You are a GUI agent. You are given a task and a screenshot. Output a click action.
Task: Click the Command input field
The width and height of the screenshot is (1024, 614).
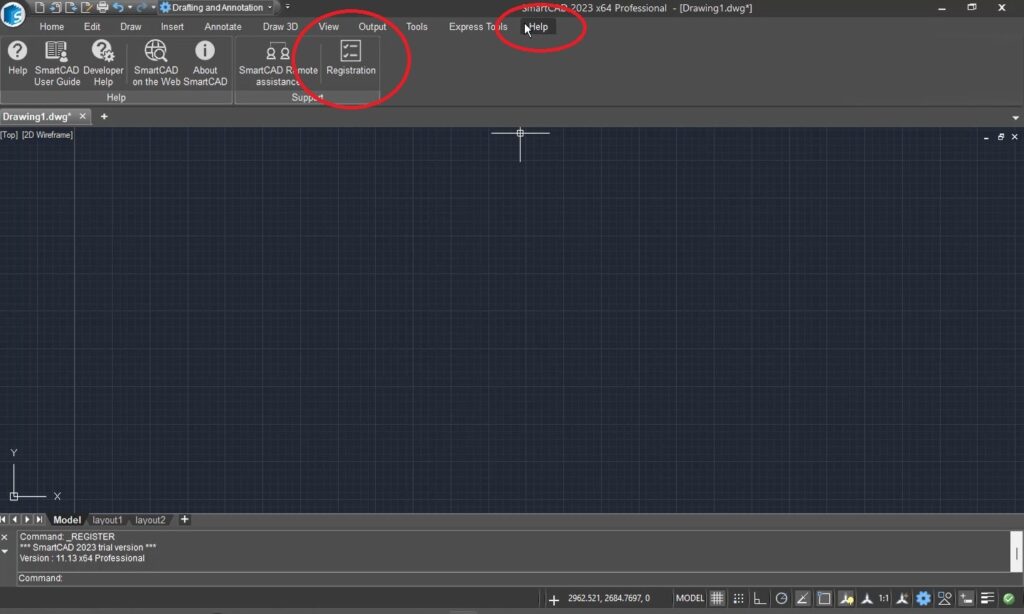pyautogui.click(x=500, y=578)
